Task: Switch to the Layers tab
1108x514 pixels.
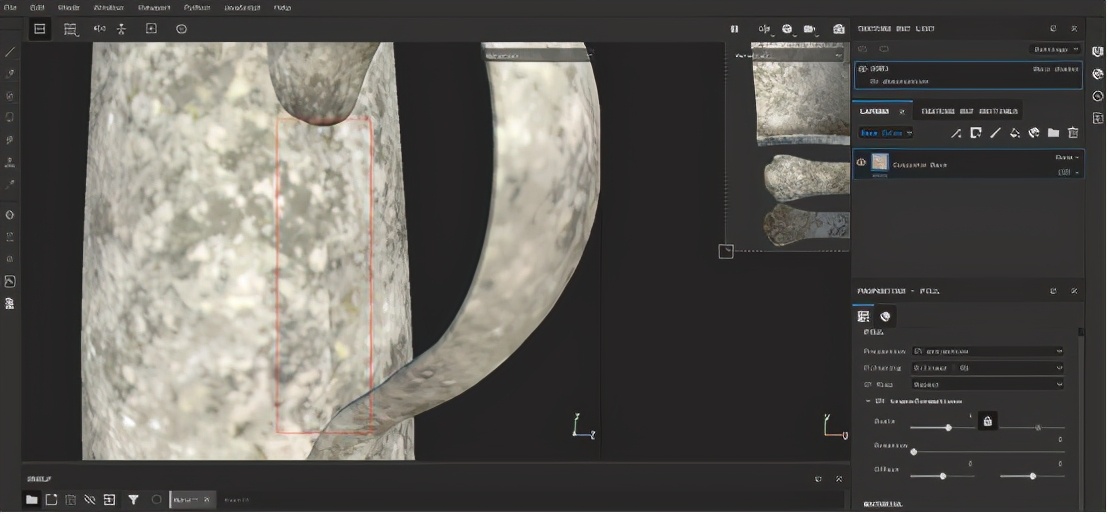Action: 875,111
